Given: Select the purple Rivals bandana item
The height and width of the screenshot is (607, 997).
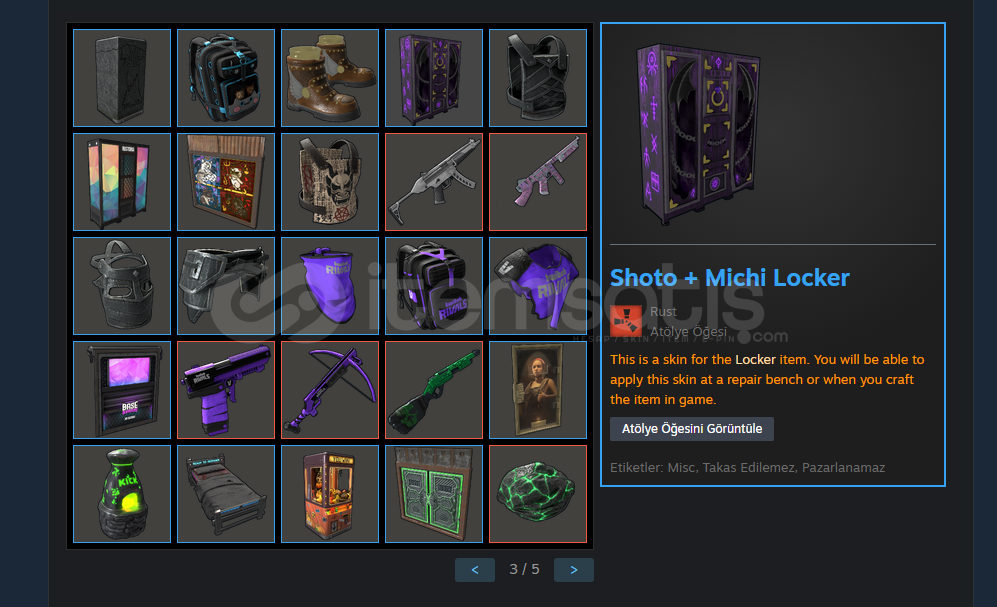Looking at the screenshot, I should 330,286.
